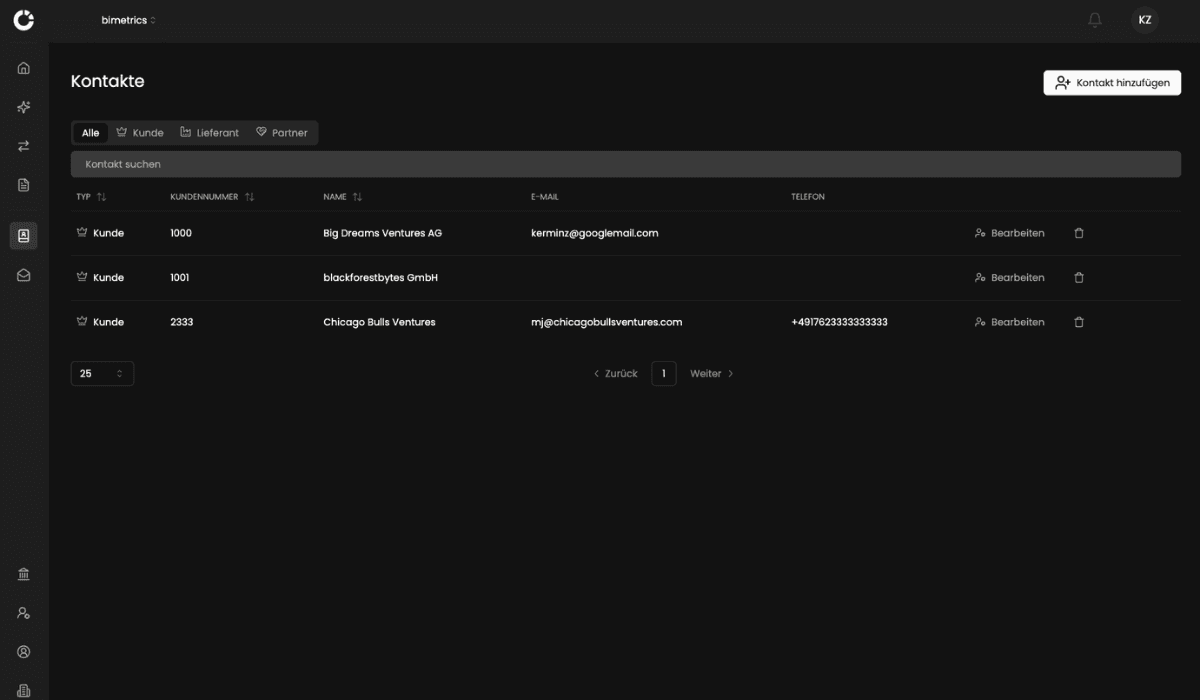Switch to the Kunde filter tab
The width and height of the screenshot is (1200, 700).
139,133
